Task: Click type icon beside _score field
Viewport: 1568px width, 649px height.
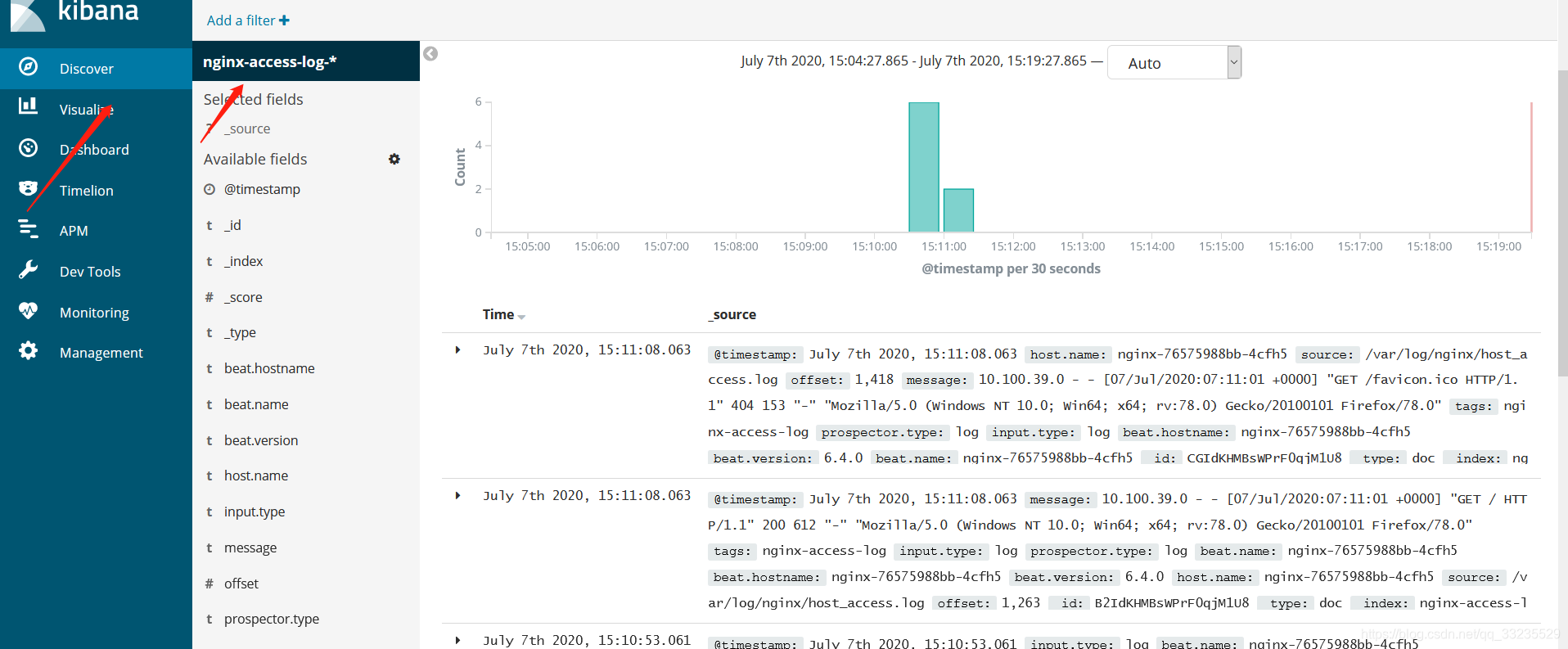Action: [210, 297]
